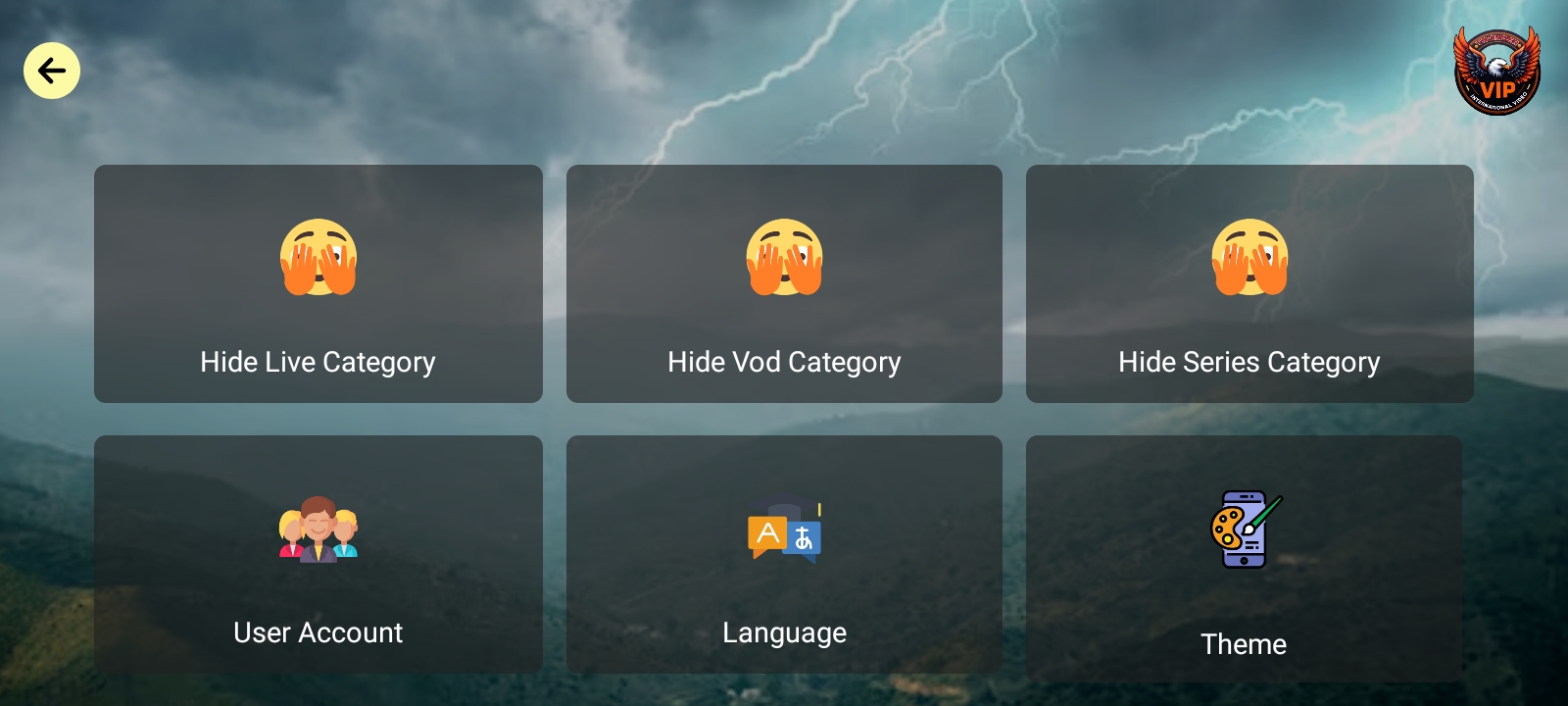Go back using the yellow arrow button
Screen dimensions: 1568x706
[x=52, y=71]
